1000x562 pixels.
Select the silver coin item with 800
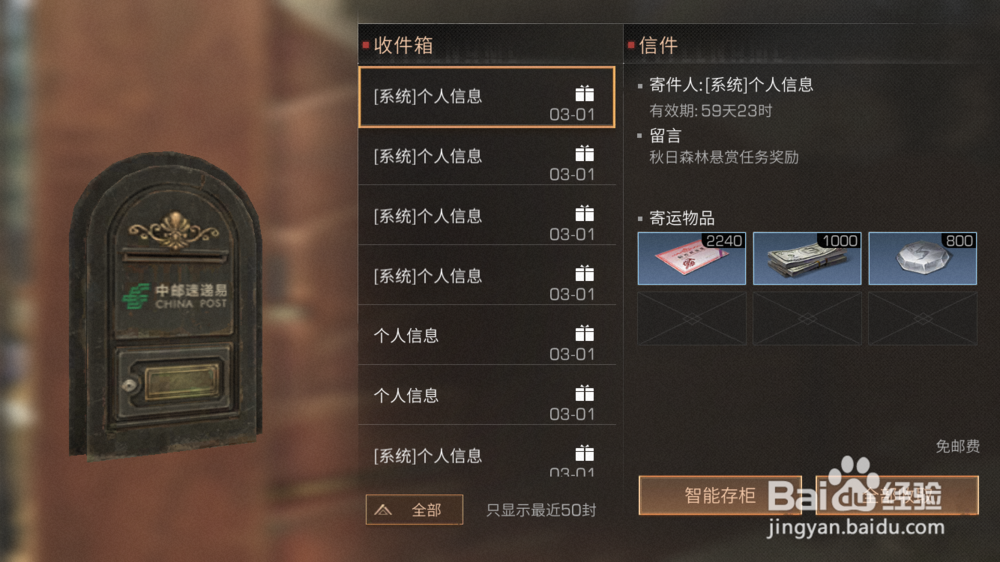tap(922, 258)
